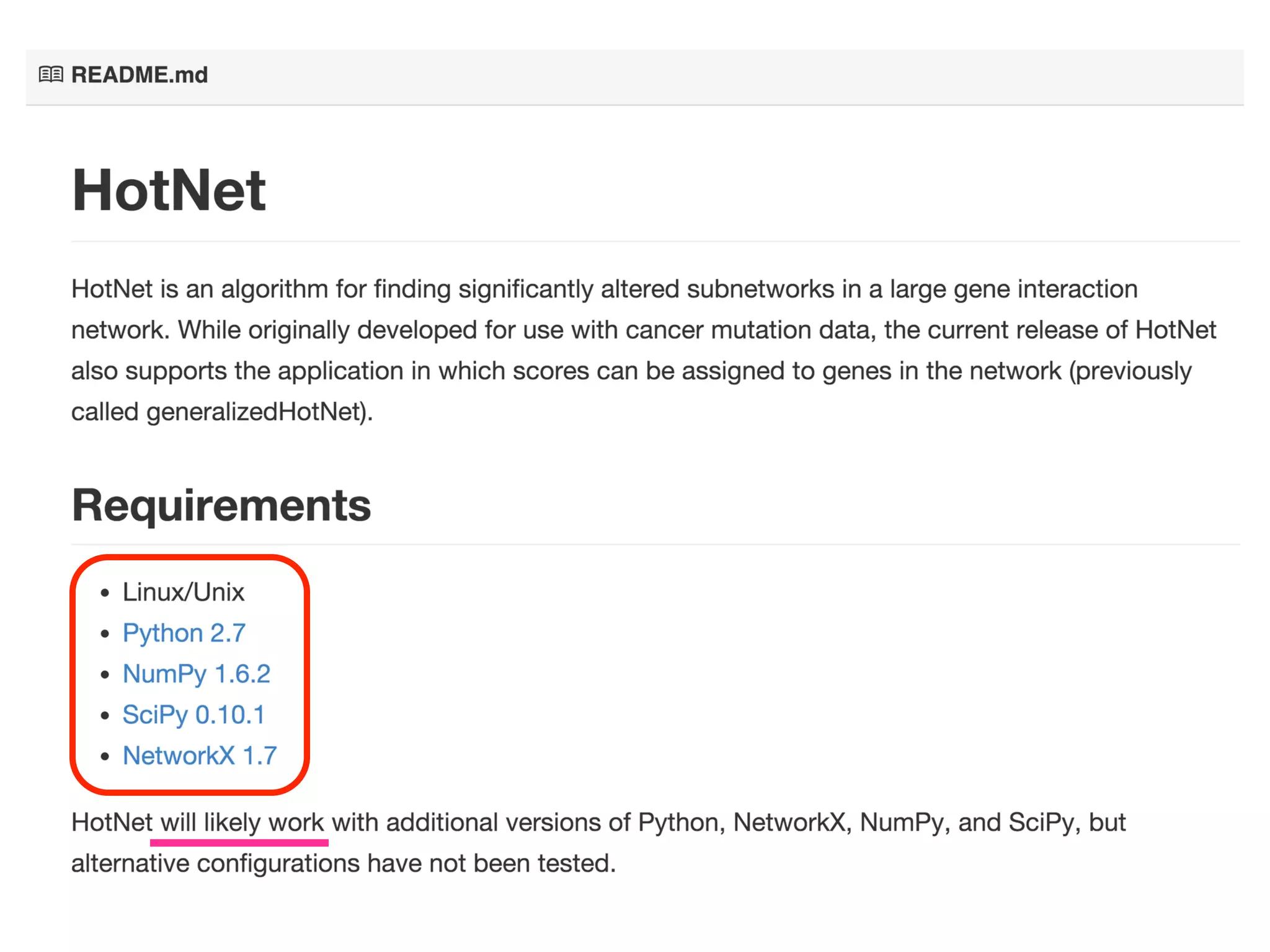Screen dimensions: 1270x952
Task: Click the pink underline annotation
Action: [x=239, y=843]
